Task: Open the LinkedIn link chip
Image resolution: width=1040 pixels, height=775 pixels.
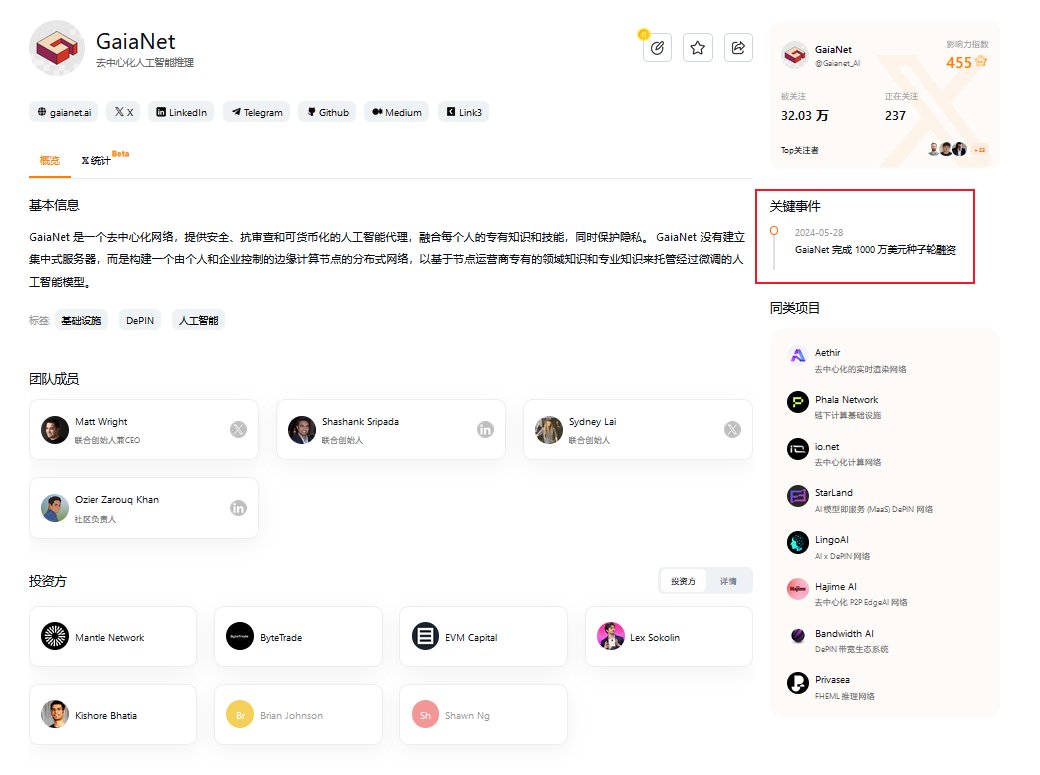Action: 181,112
